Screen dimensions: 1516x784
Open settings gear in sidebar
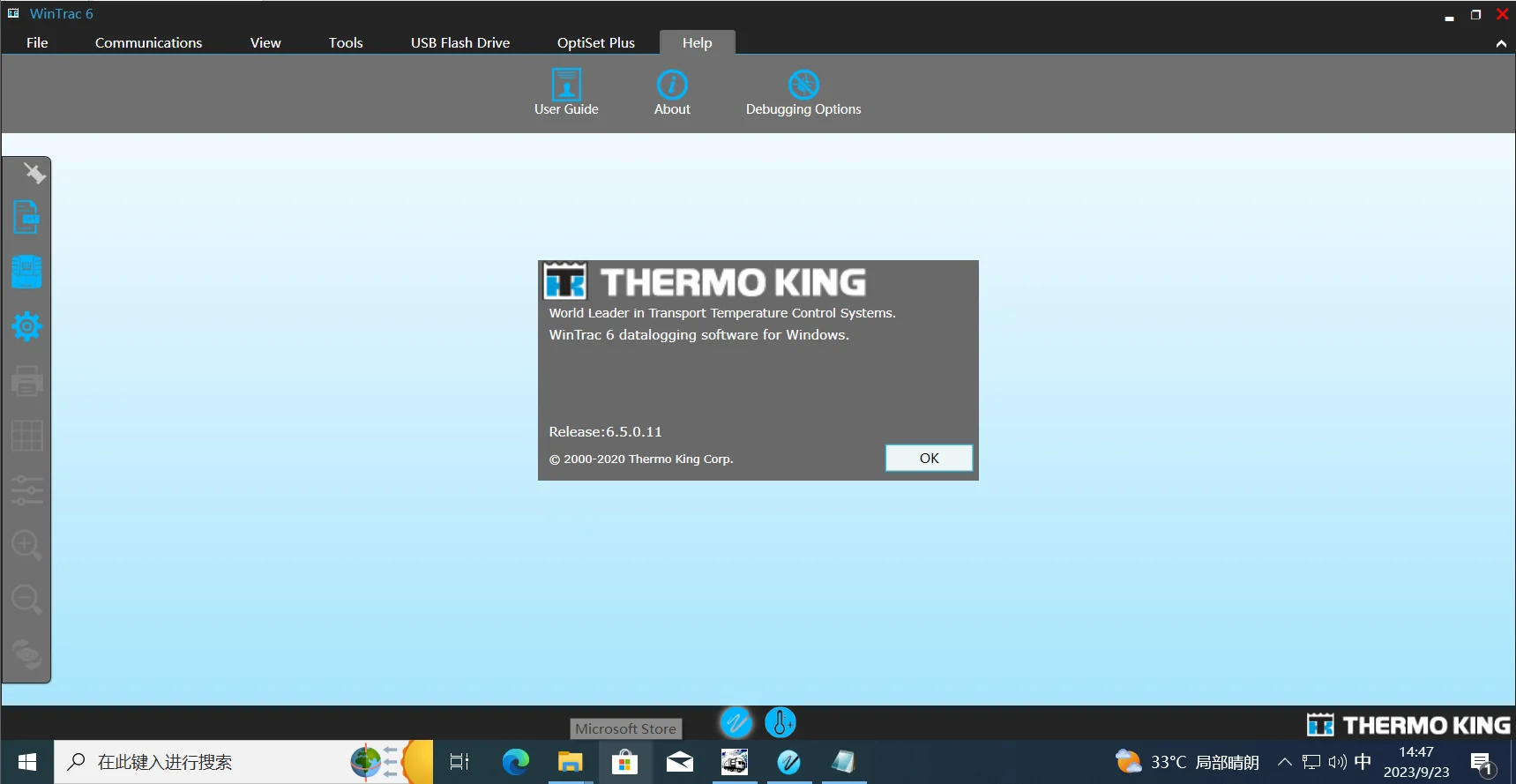26,326
